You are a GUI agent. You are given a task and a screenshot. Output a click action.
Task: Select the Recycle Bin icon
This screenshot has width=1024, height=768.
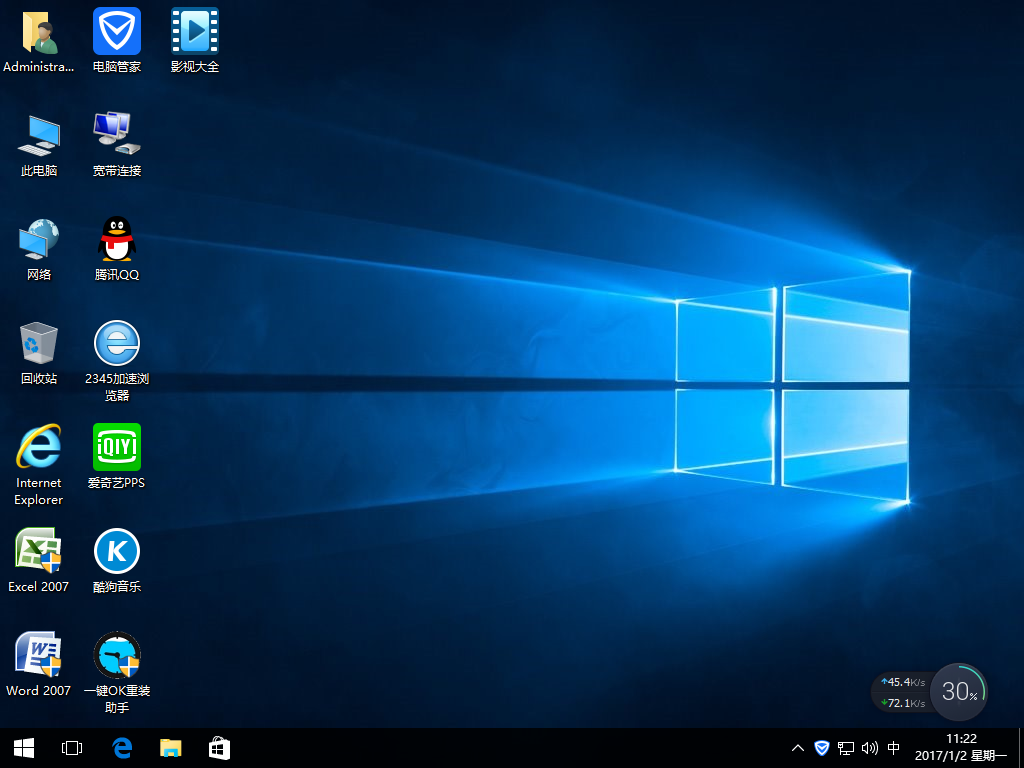point(38,345)
